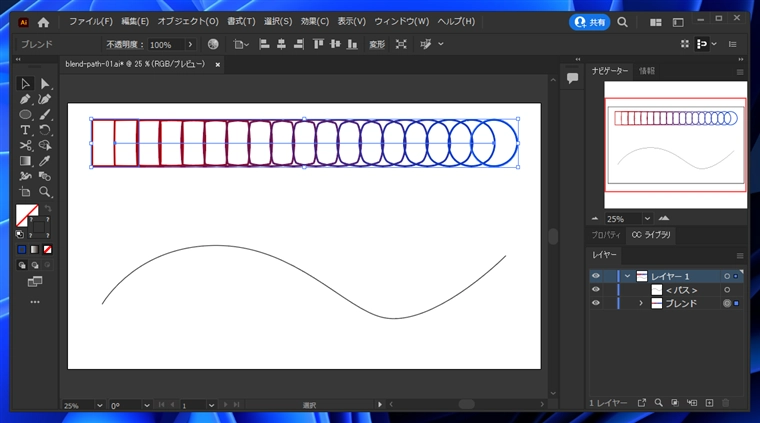Click Locate Object magnifier in Layers panel
The height and width of the screenshot is (423, 760).
coord(658,403)
